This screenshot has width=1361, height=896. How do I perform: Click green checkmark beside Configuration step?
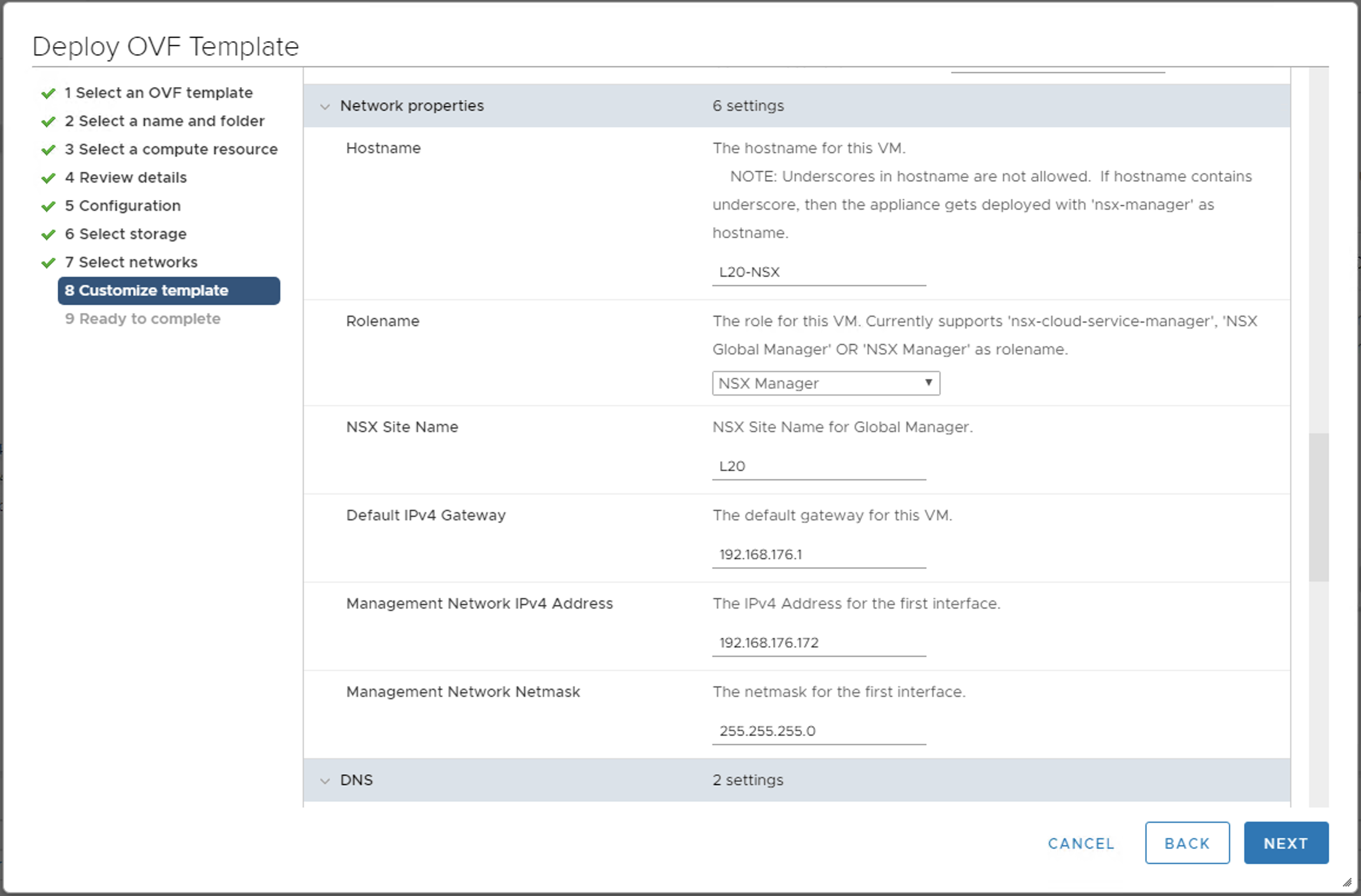coord(48,206)
